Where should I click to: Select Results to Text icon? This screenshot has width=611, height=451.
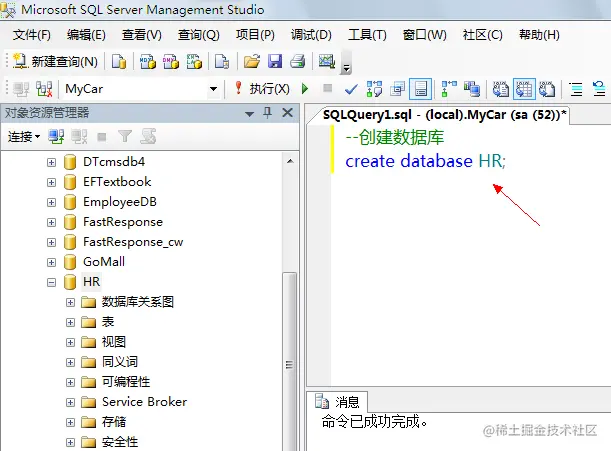tap(501, 89)
